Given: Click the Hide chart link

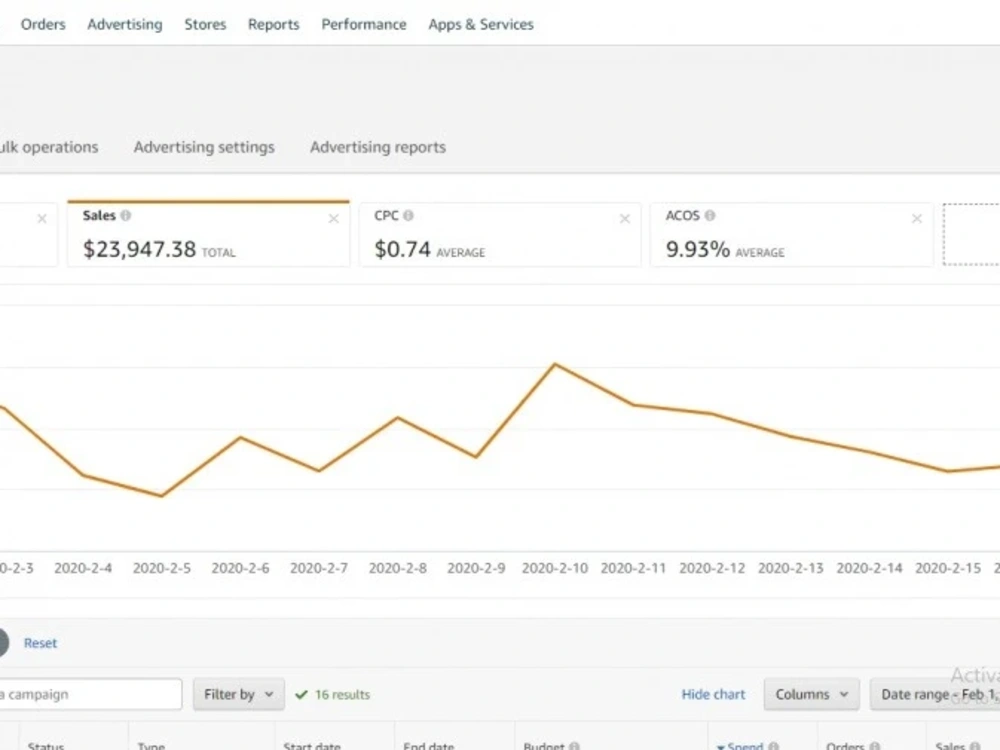Looking at the screenshot, I should pos(713,694).
